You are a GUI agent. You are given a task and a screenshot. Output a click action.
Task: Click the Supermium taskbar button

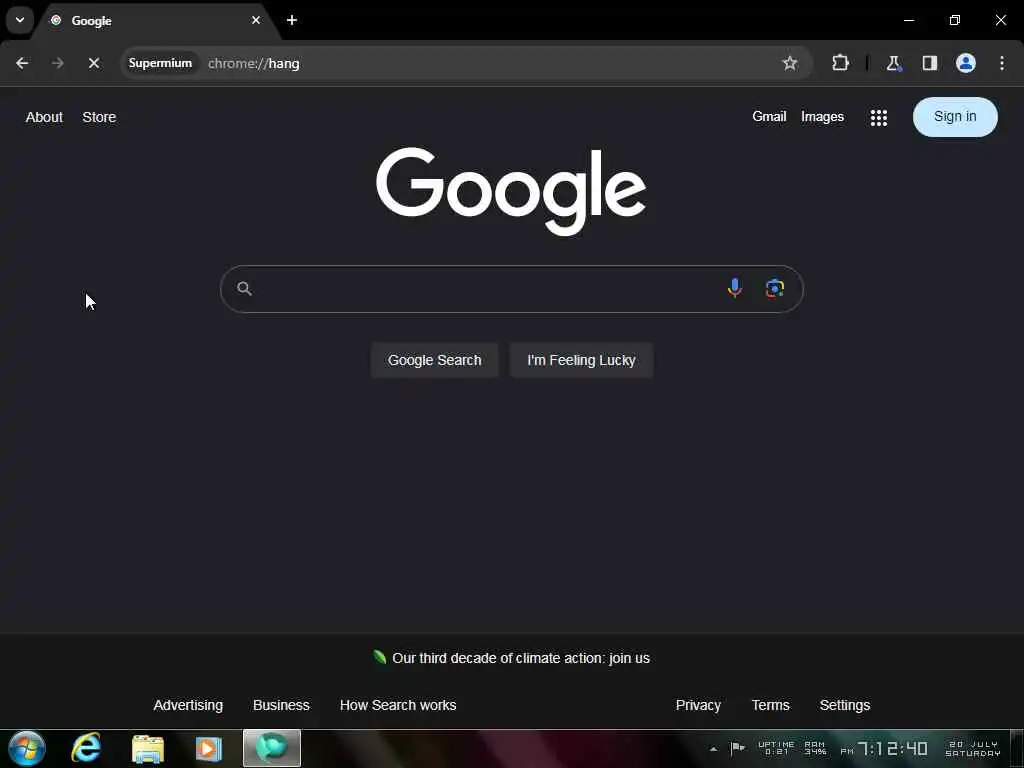coord(272,748)
